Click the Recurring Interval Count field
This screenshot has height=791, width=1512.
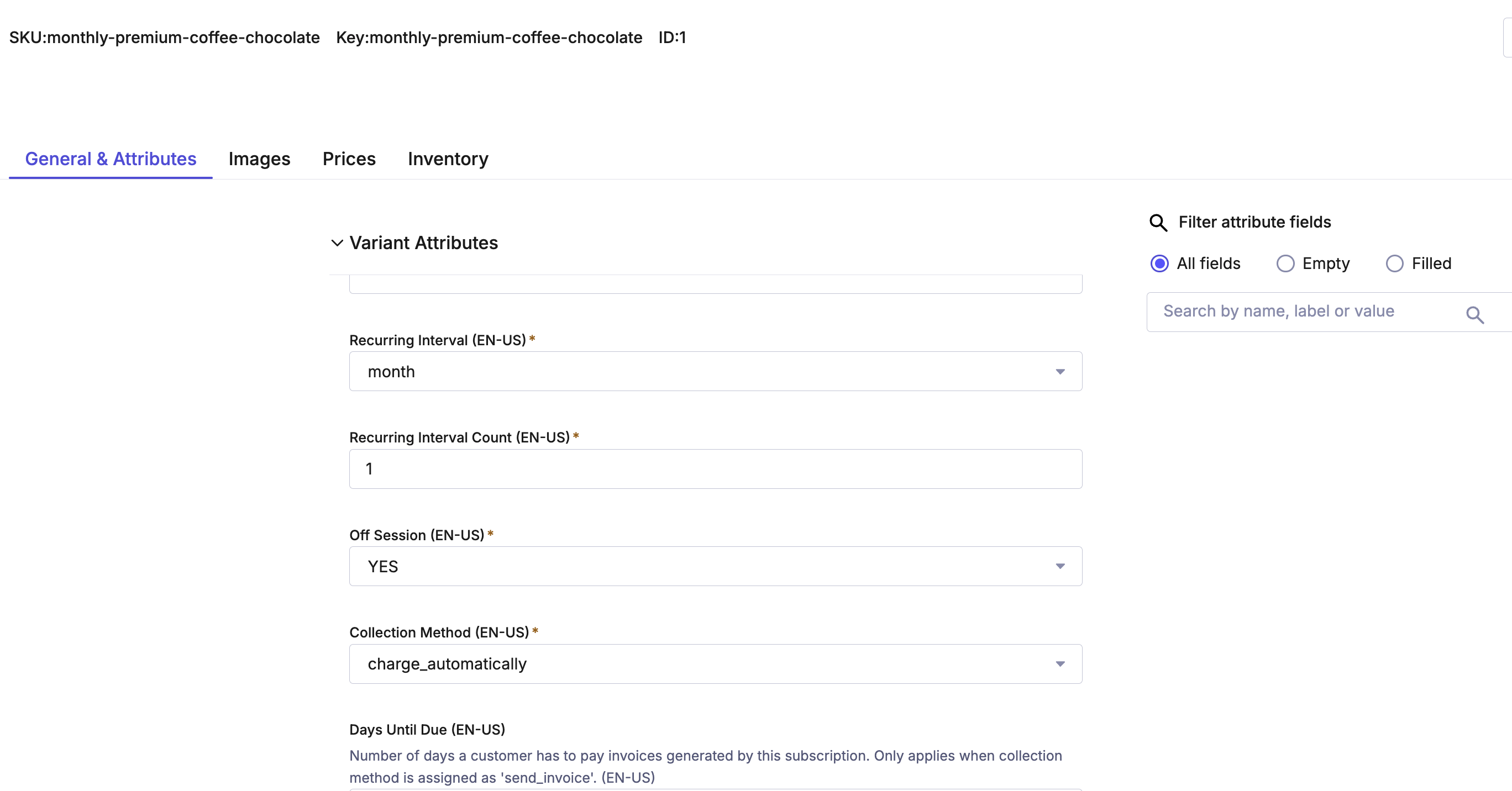(716, 469)
